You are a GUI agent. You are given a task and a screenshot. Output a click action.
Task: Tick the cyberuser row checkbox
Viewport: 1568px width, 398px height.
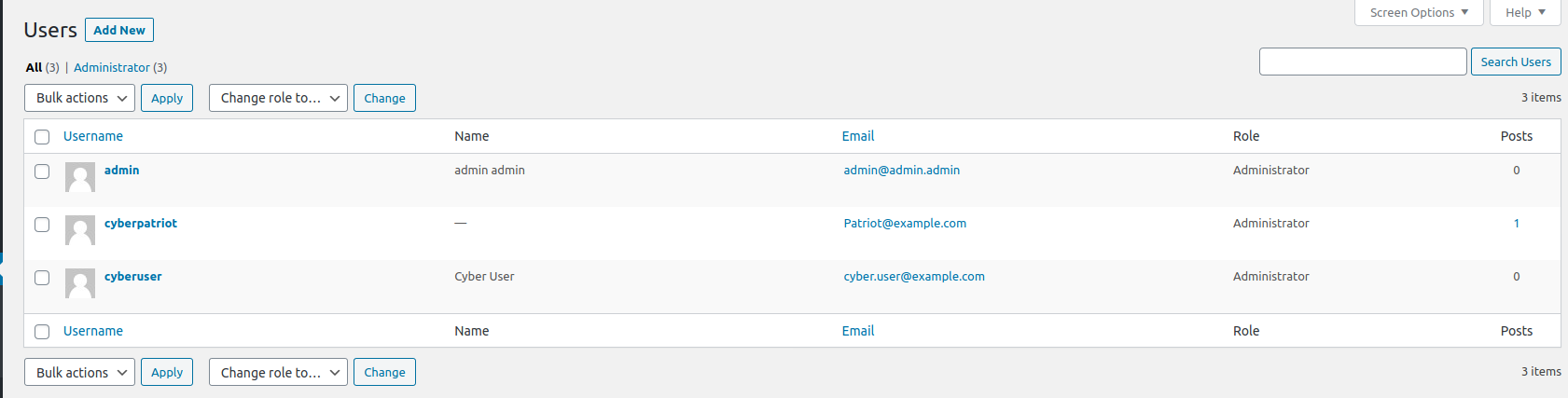pyautogui.click(x=42, y=278)
